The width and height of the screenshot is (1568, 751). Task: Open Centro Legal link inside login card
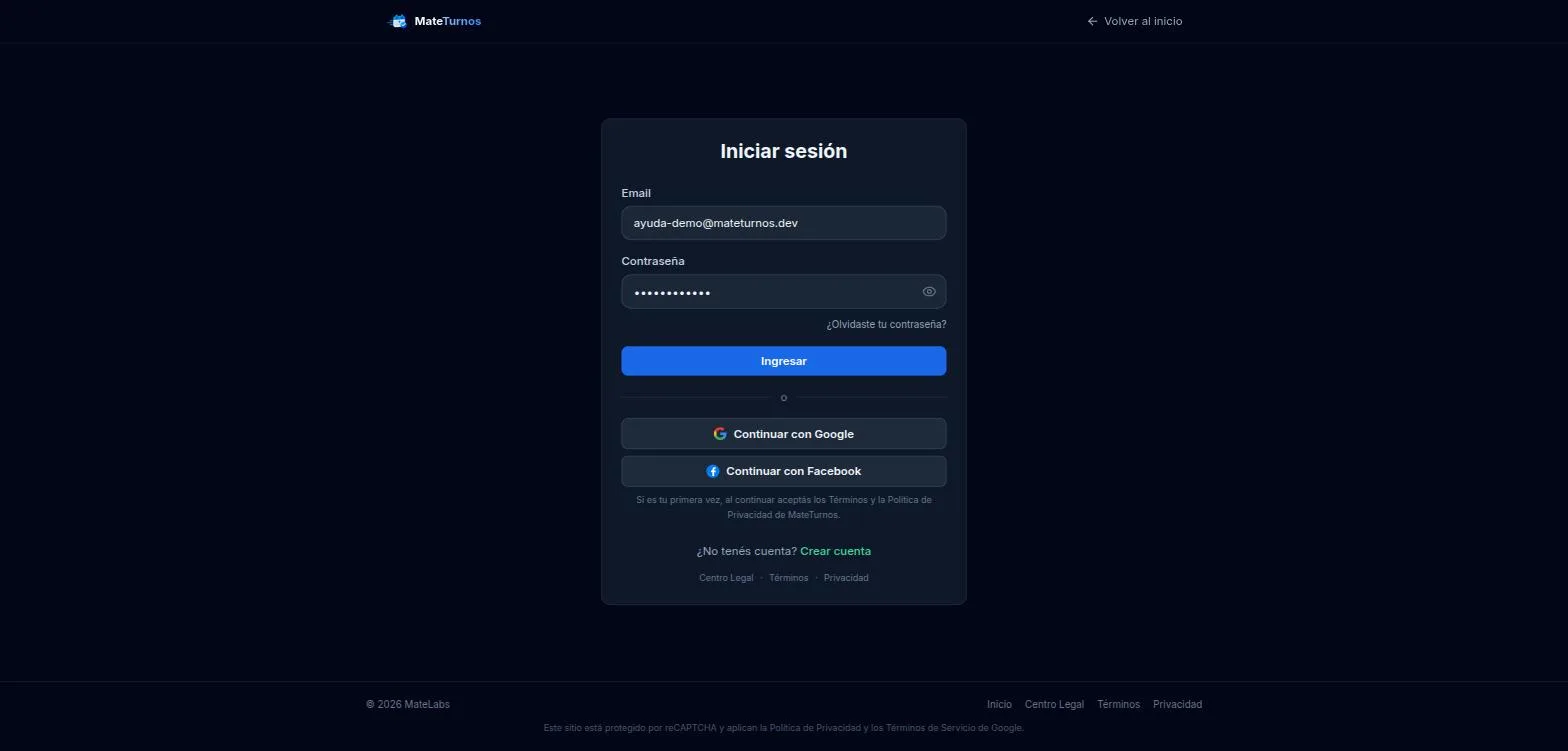pyautogui.click(x=726, y=578)
